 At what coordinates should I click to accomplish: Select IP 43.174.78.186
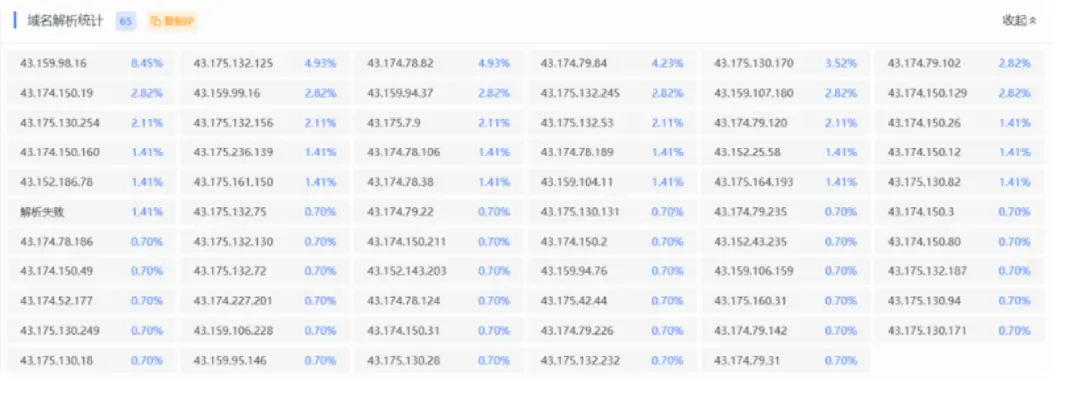[x=57, y=241]
